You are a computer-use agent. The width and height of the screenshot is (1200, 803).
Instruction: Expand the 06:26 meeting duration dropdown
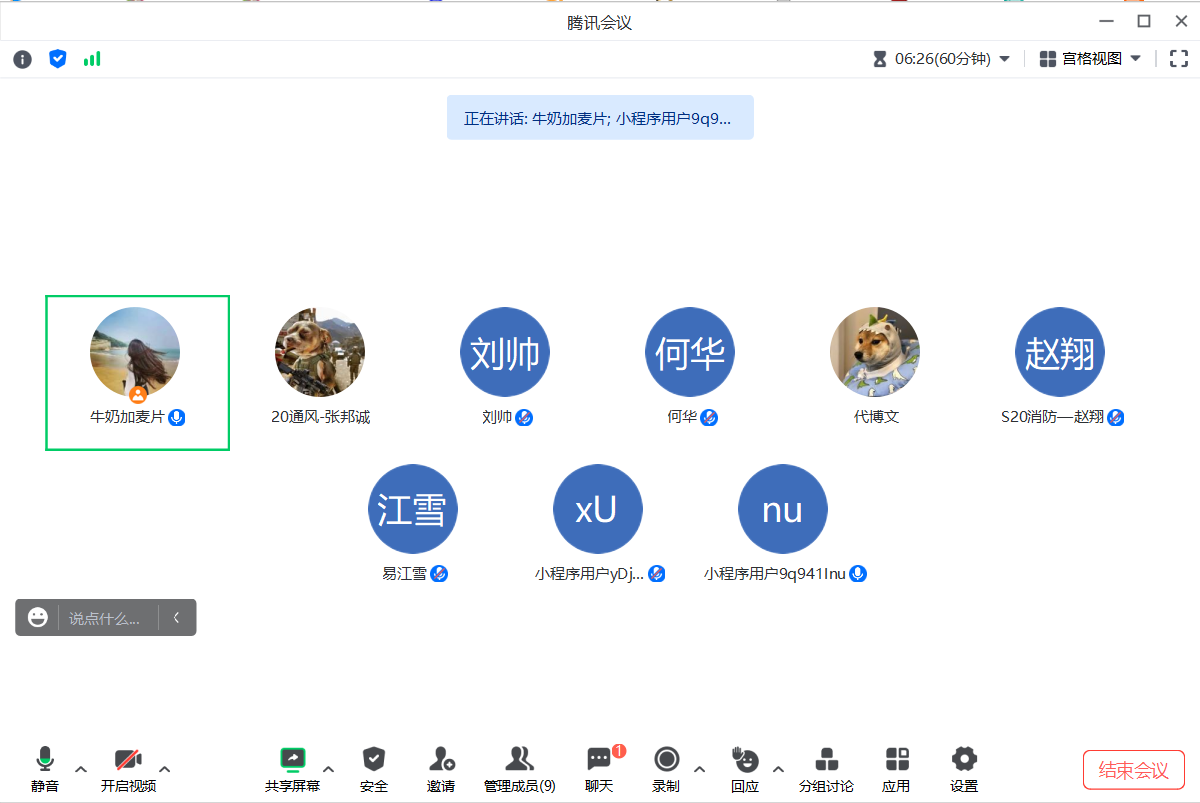(1005, 59)
